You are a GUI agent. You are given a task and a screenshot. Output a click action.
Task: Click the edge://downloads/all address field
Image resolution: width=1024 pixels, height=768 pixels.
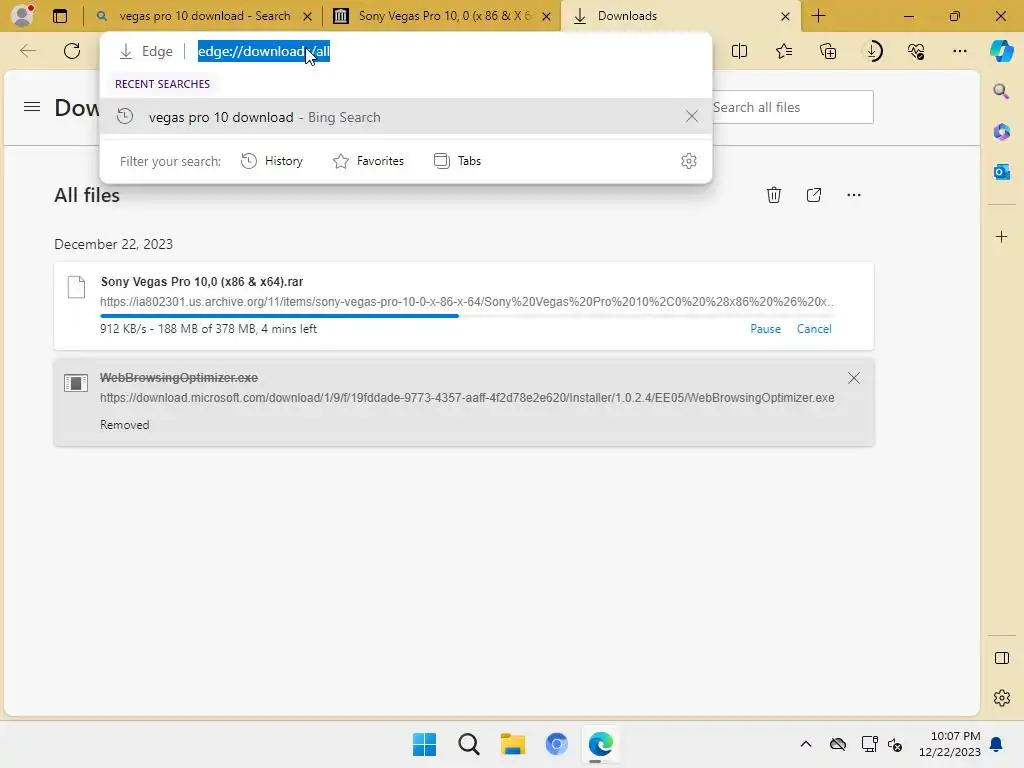[x=264, y=51]
